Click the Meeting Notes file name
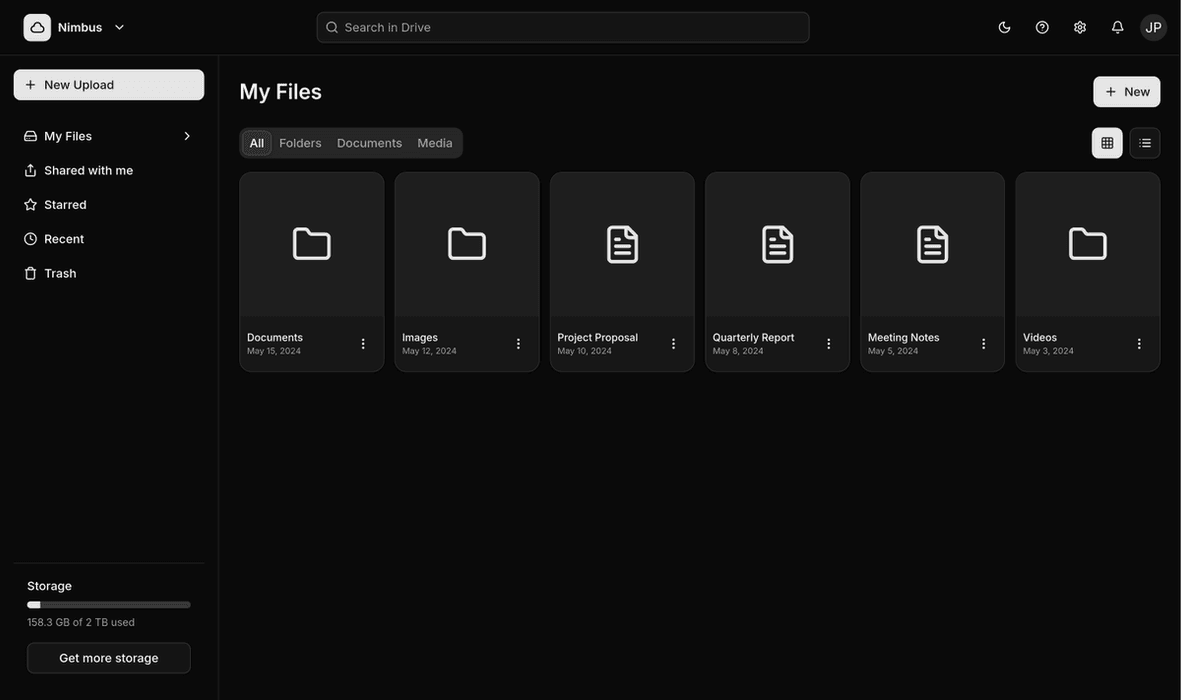 pyautogui.click(x=903, y=338)
